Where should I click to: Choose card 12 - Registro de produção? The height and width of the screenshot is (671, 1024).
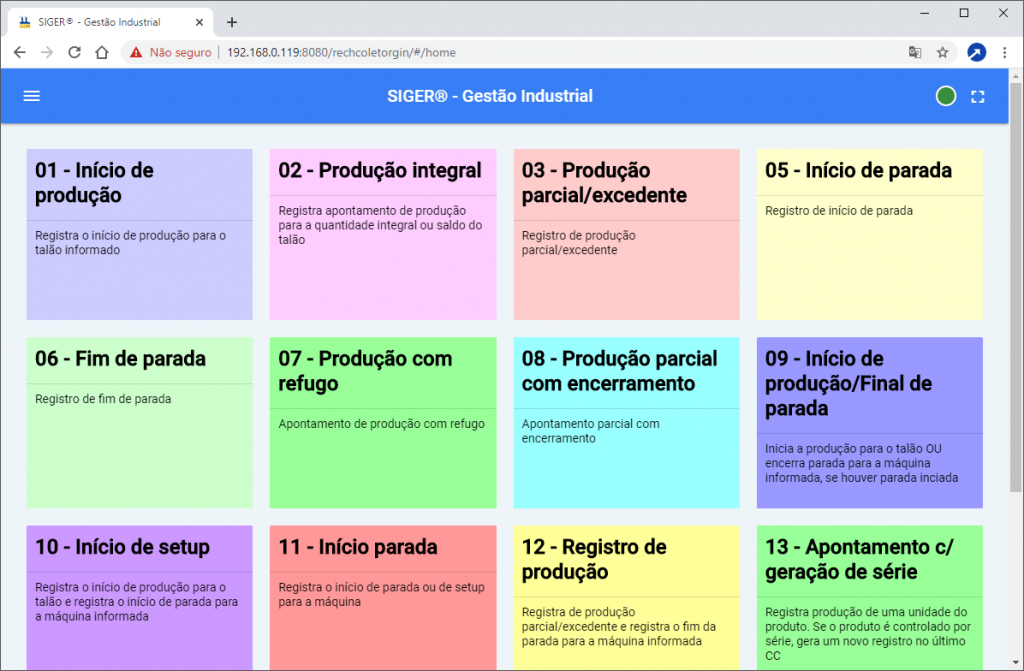pos(626,598)
